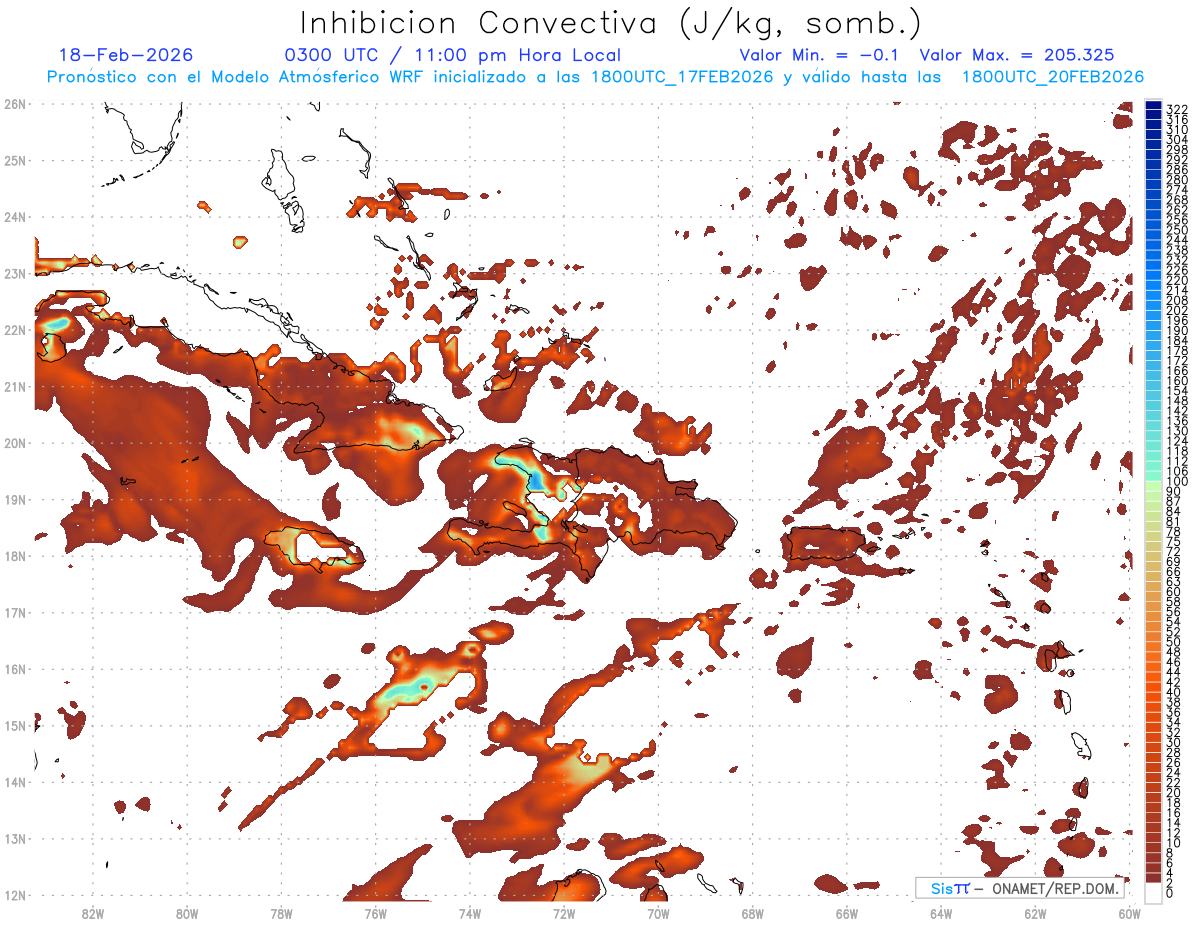
Task: Click latitude label 17N
Action: [x=15, y=612]
